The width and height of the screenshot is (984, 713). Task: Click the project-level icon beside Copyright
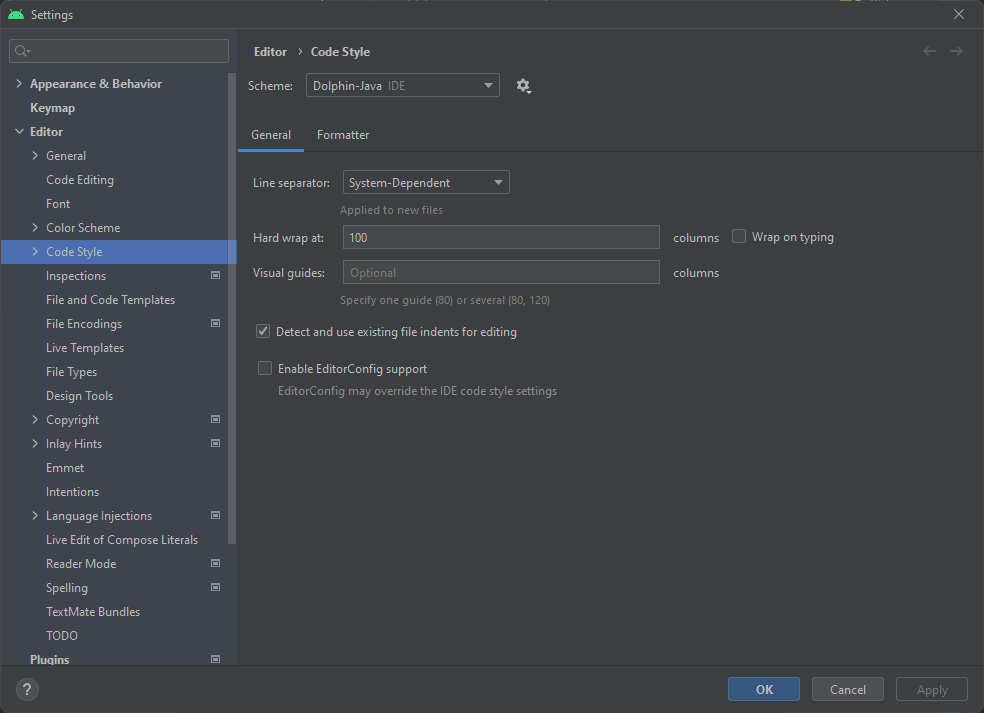tap(215, 420)
